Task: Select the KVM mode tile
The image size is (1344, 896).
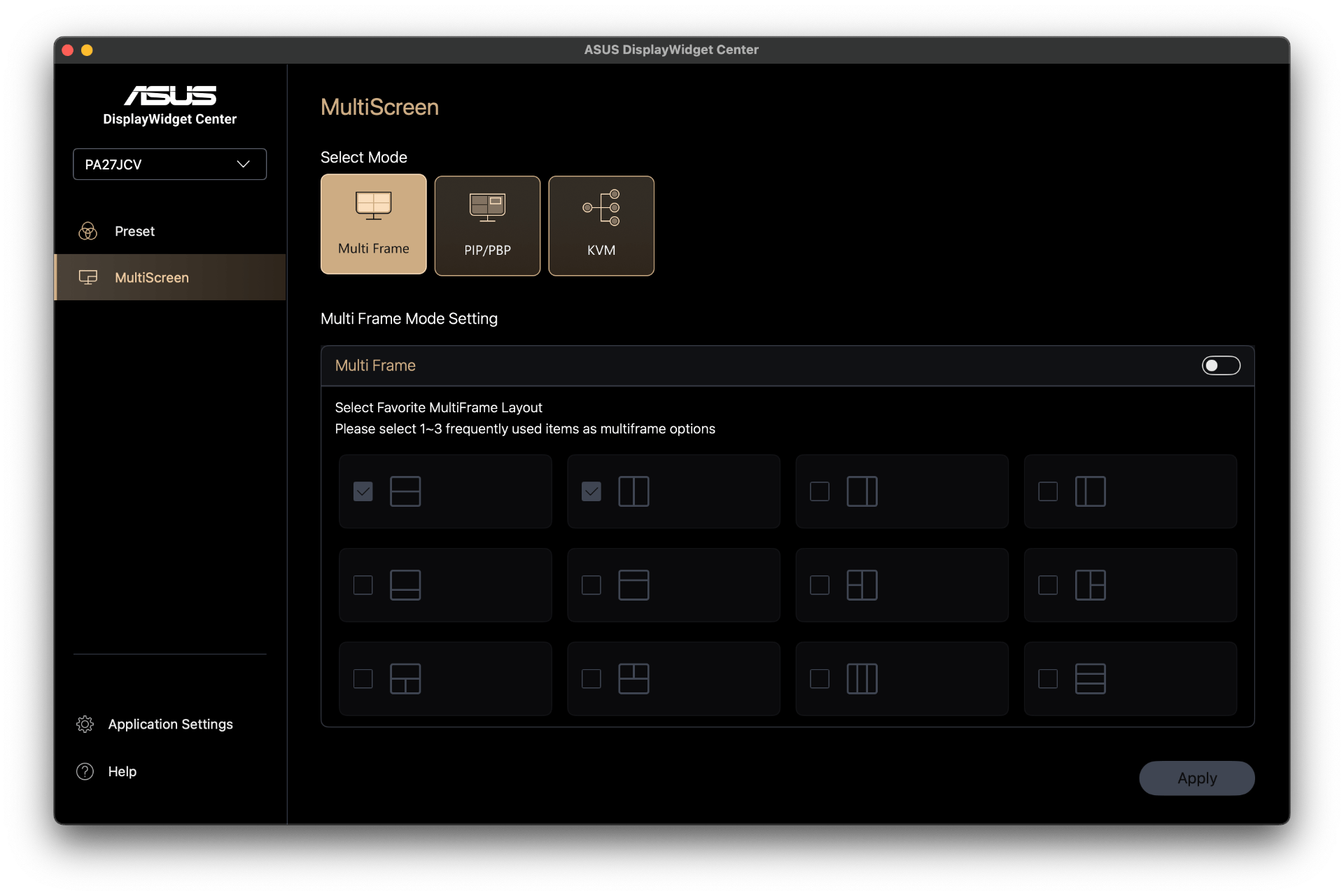Action: coord(601,225)
